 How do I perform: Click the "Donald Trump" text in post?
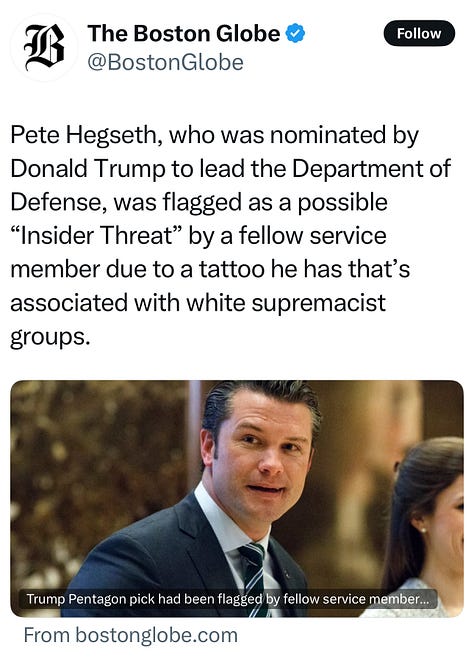tap(88, 169)
